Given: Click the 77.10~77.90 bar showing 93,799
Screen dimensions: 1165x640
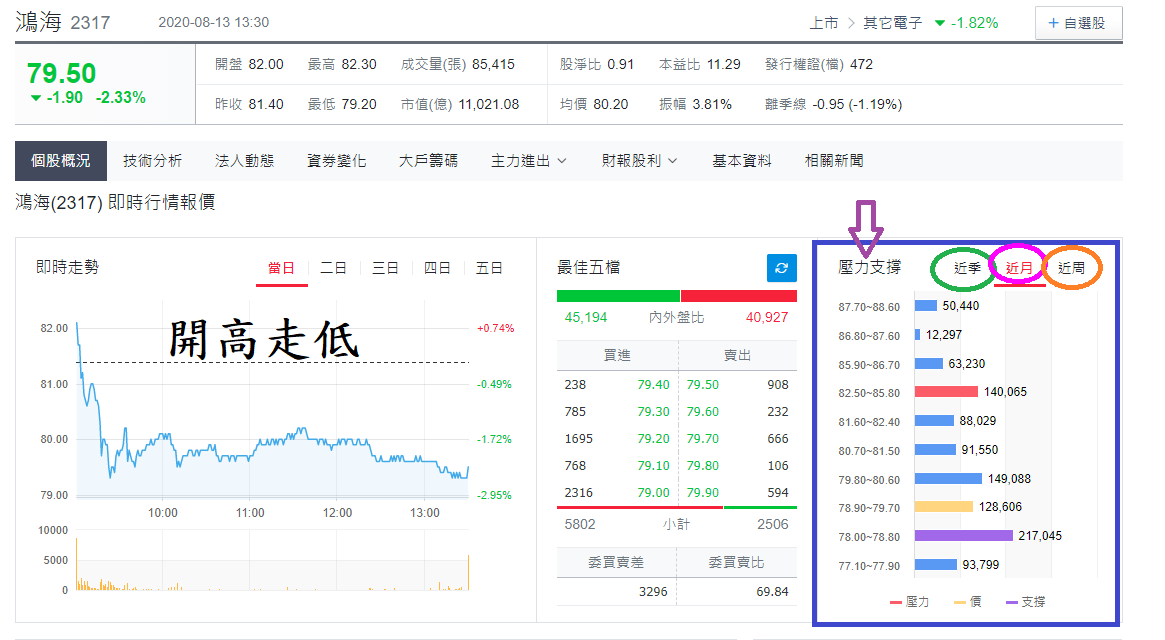Looking at the screenshot, I should 935,565.
